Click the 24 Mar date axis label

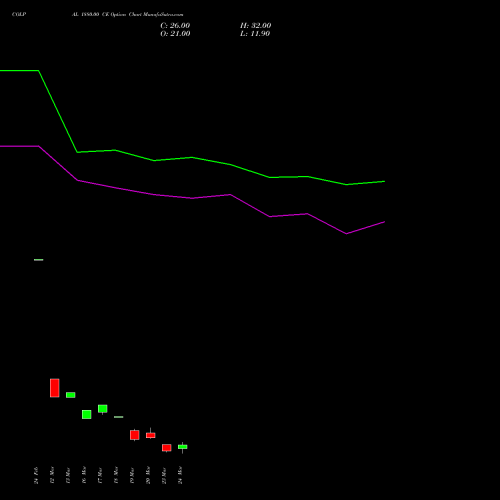click(180, 475)
